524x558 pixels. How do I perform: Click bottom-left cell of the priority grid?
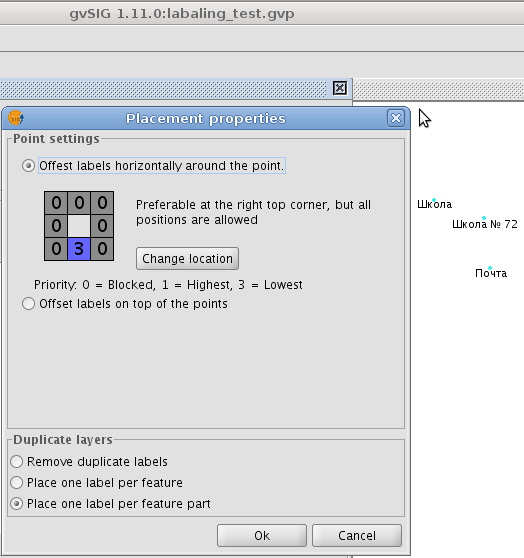[56, 249]
